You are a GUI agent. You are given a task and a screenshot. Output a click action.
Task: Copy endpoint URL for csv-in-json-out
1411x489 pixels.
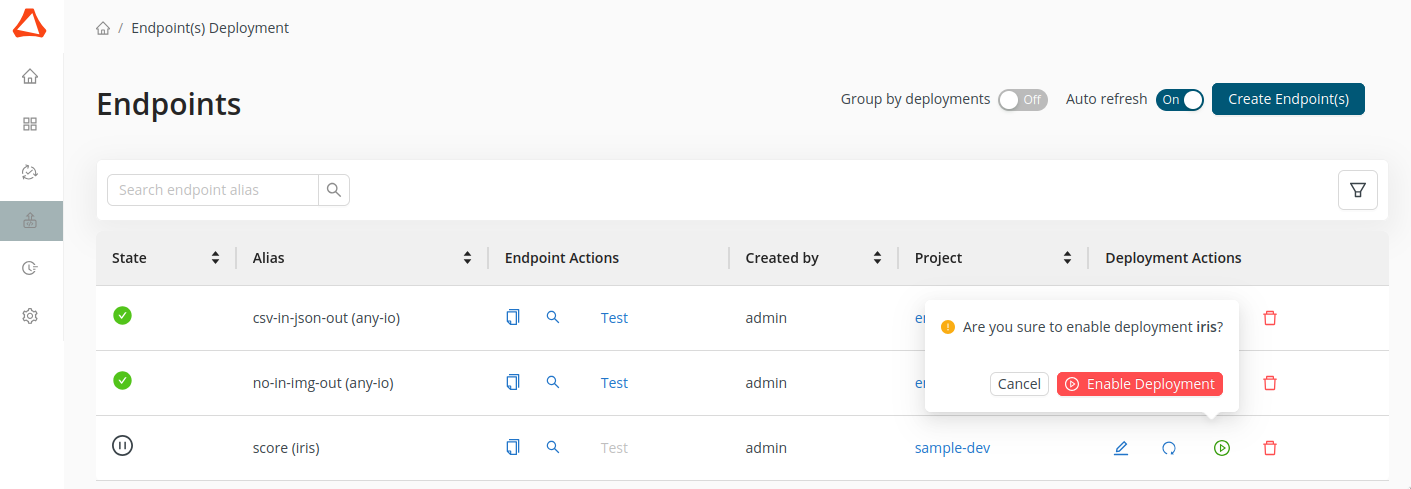pos(513,318)
